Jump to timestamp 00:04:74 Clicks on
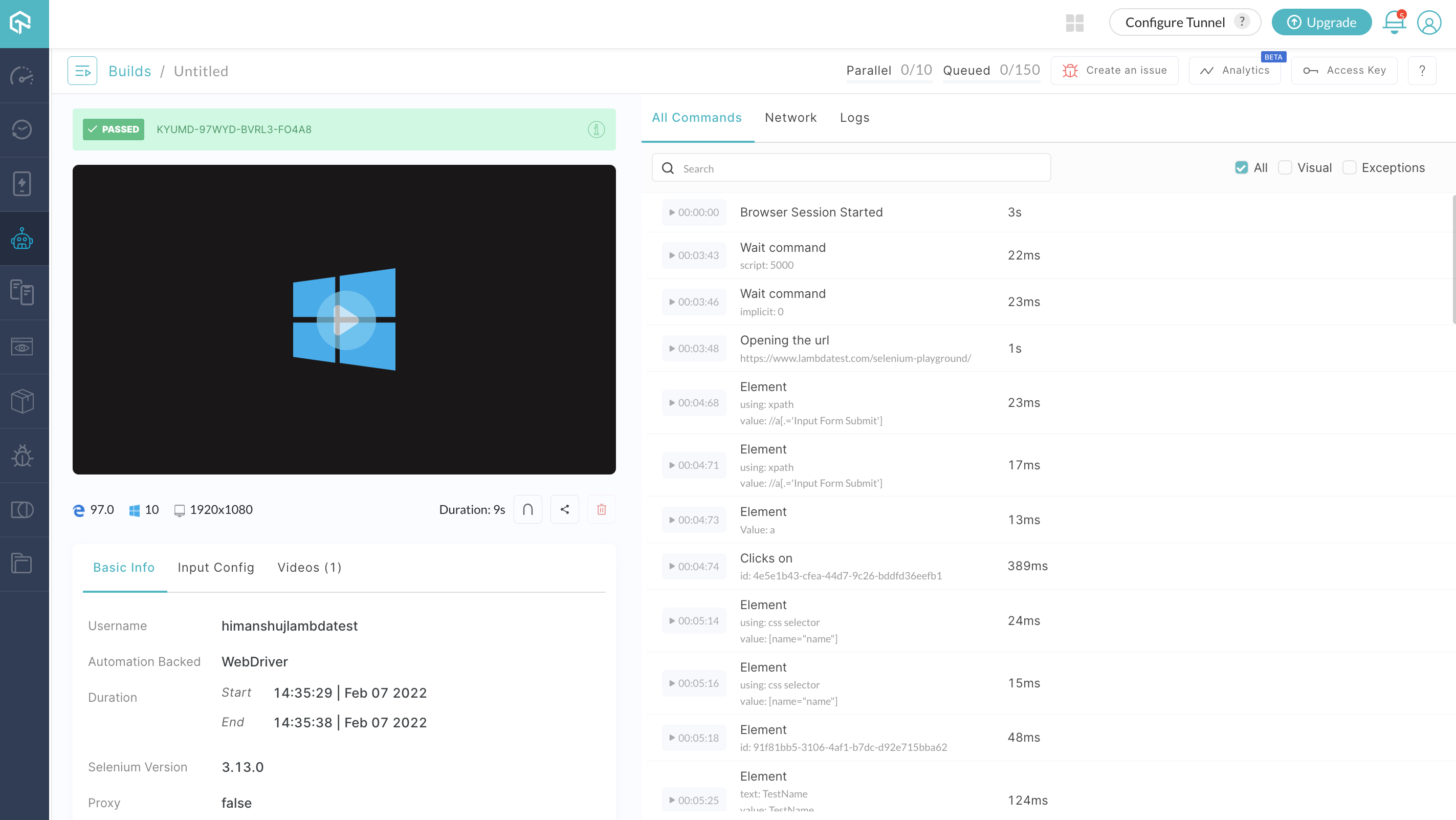Screen dimensions: 1456x820 point(694,567)
